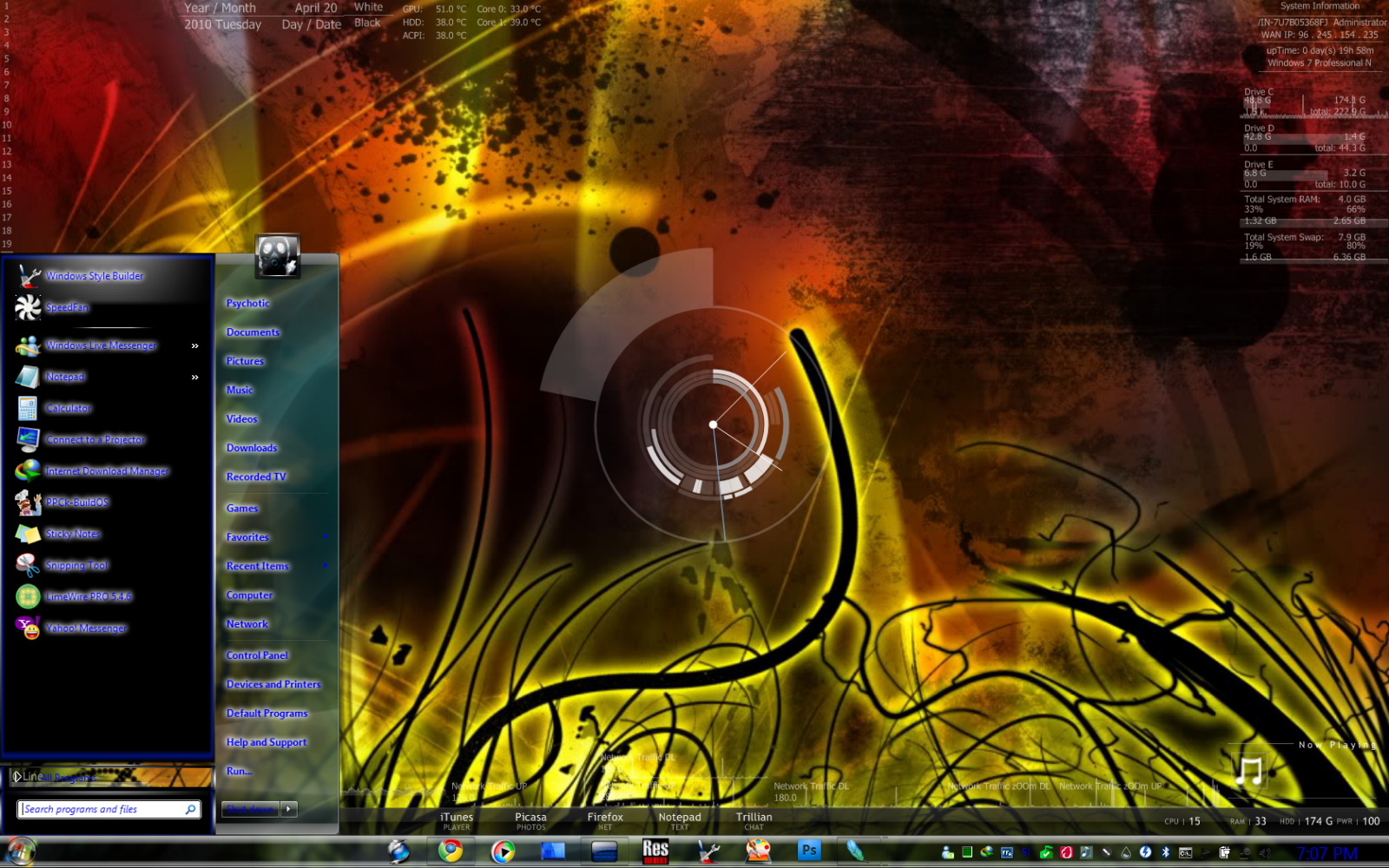Open Google Chrome from the taskbar
The height and width of the screenshot is (868, 1389).
coord(449,852)
